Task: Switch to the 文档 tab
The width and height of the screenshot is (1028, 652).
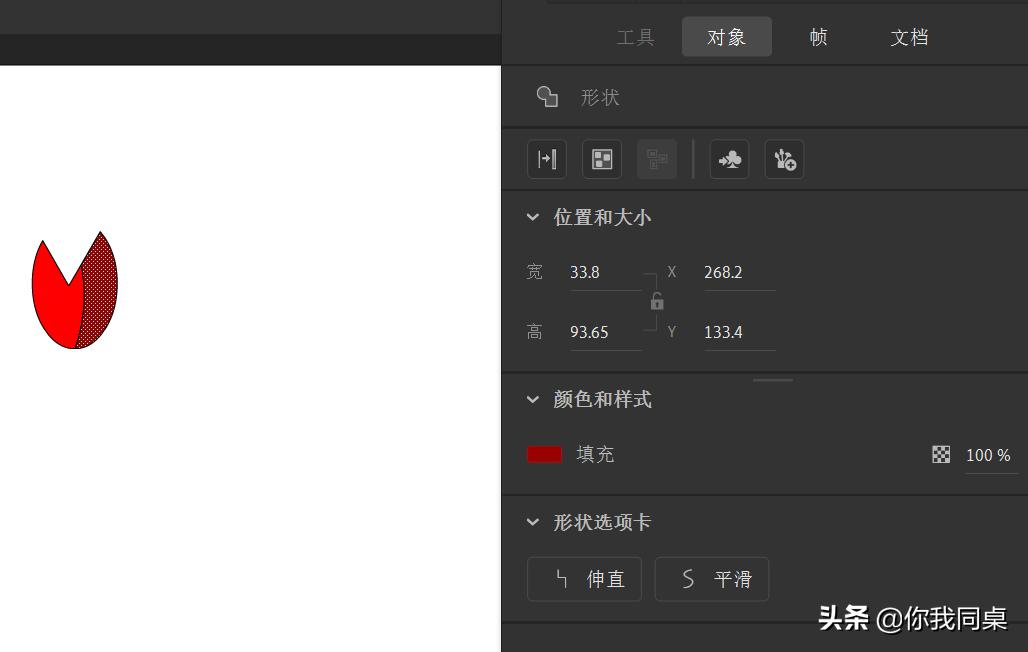Action: tap(909, 37)
